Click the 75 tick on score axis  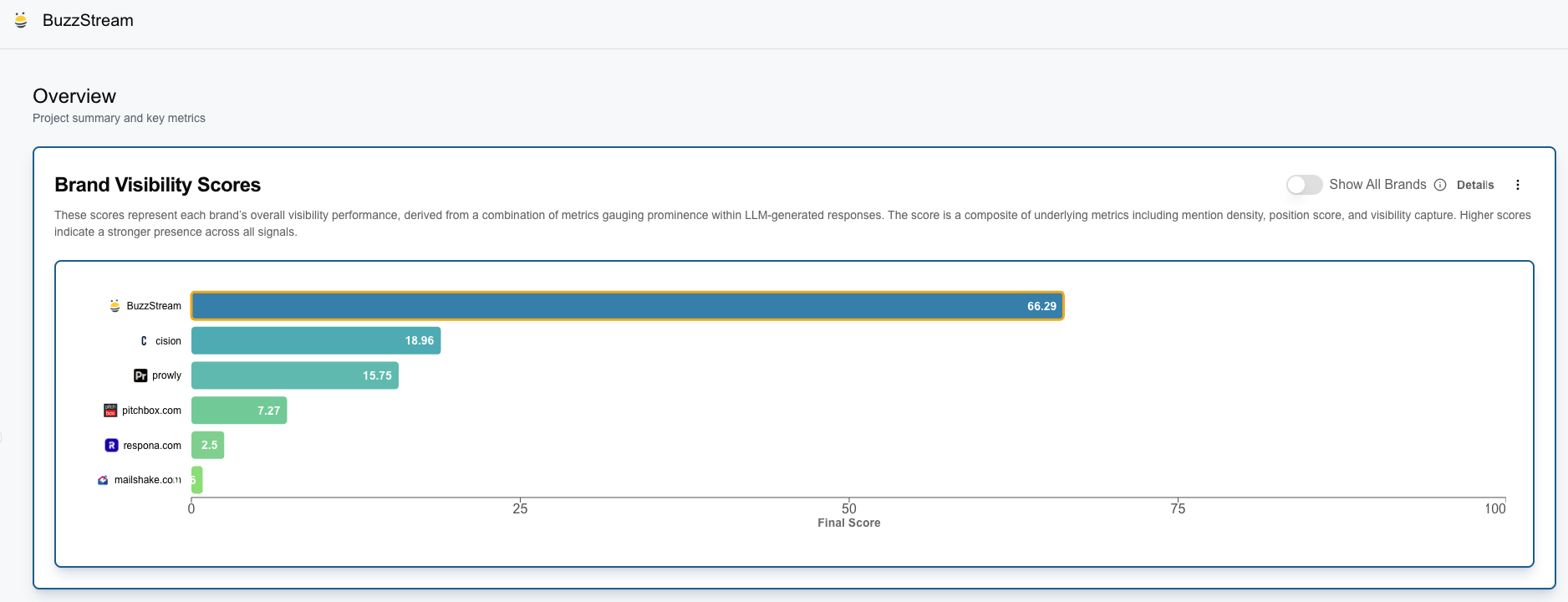[x=1178, y=508]
